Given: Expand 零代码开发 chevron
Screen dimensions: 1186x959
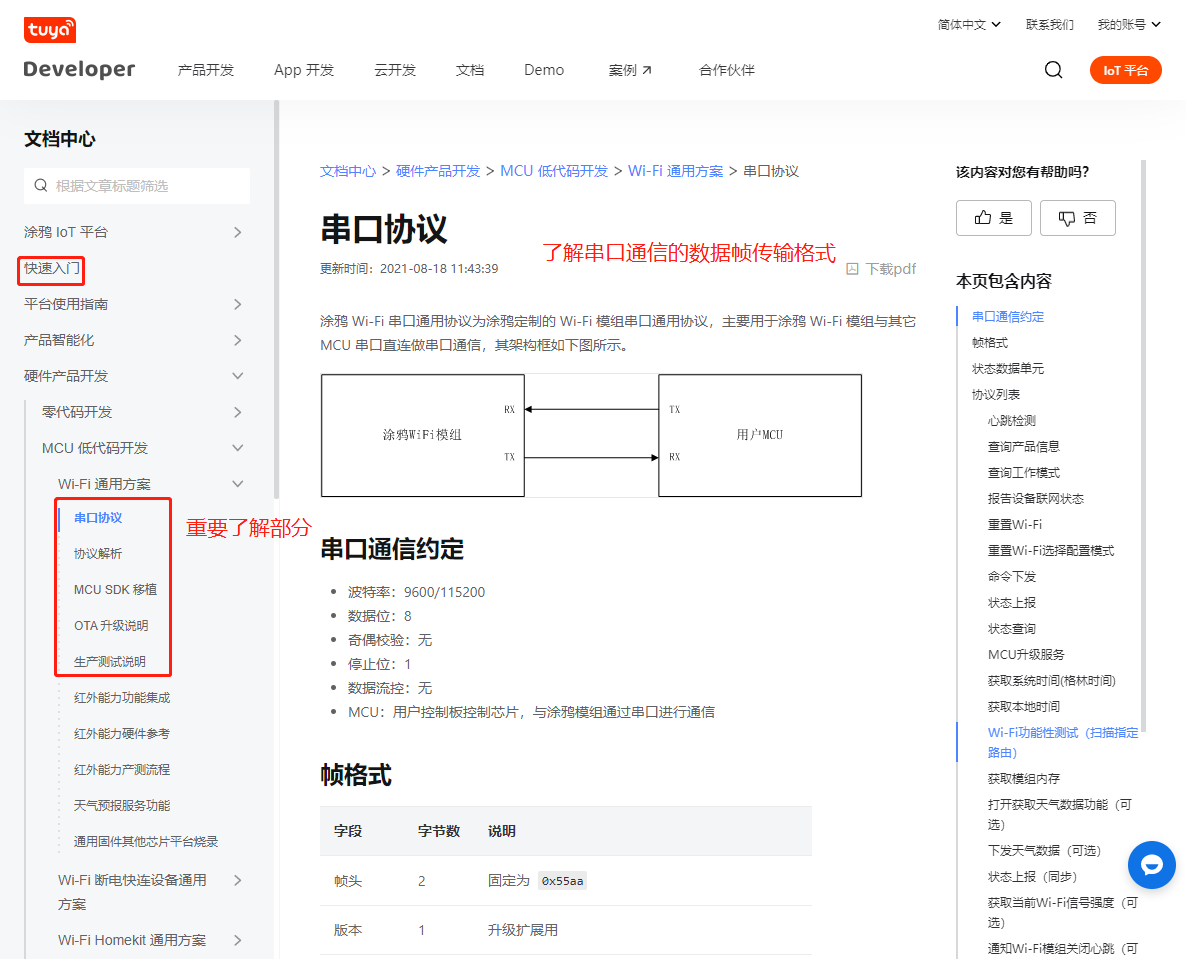Looking at the screenshot, I should coord(238,412).
